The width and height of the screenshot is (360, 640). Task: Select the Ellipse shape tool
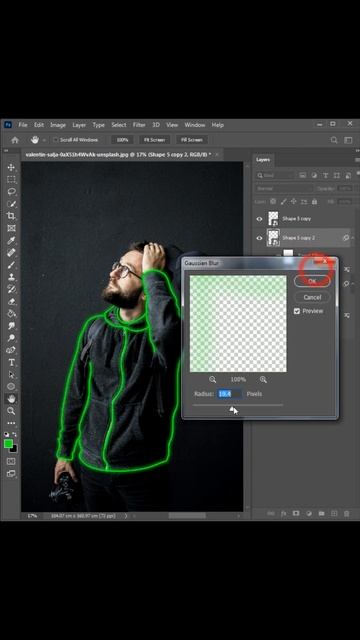(x=11, y=386)
